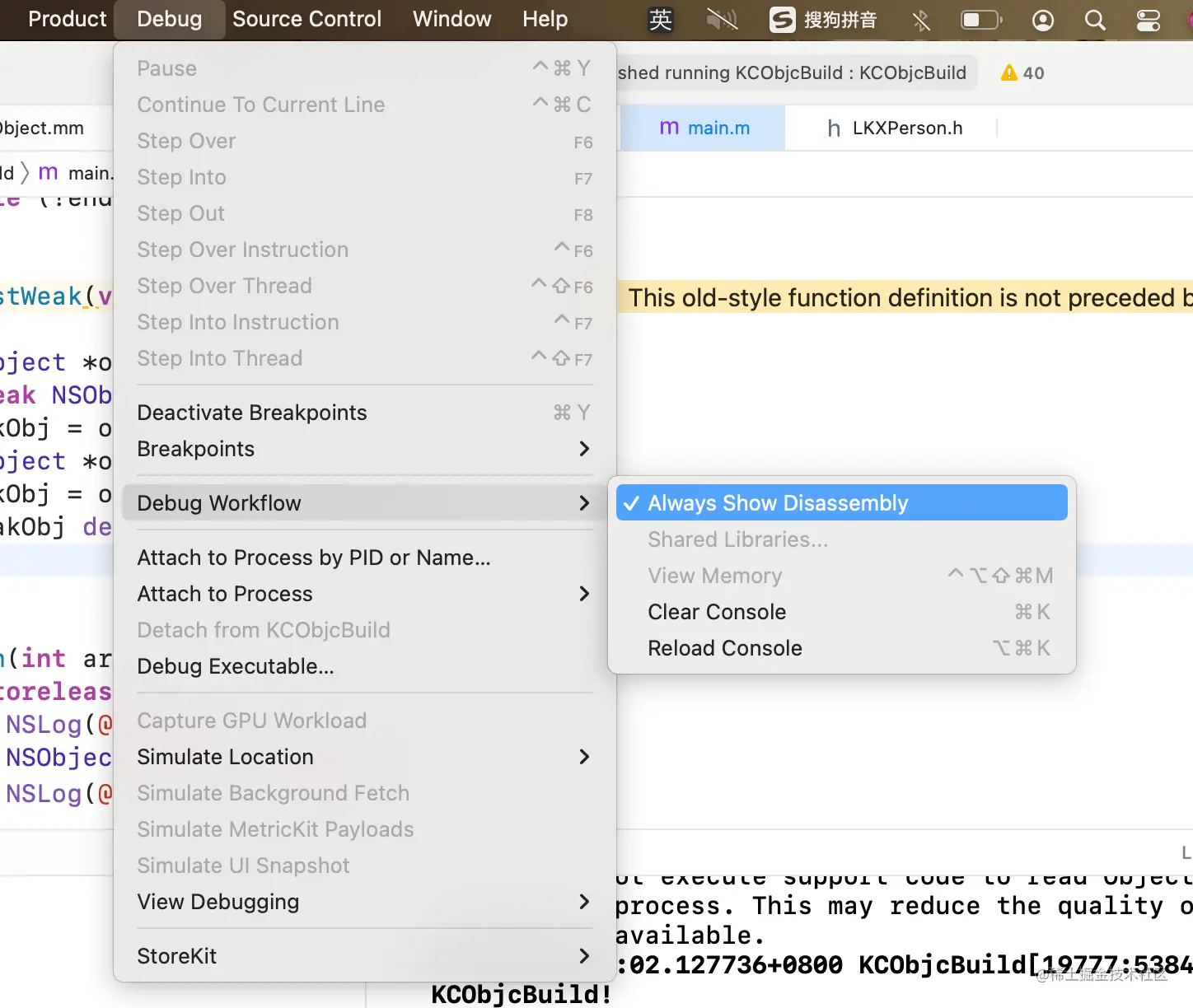Click the console timestamp line KCObjcBuild[19777

[904, 965]
